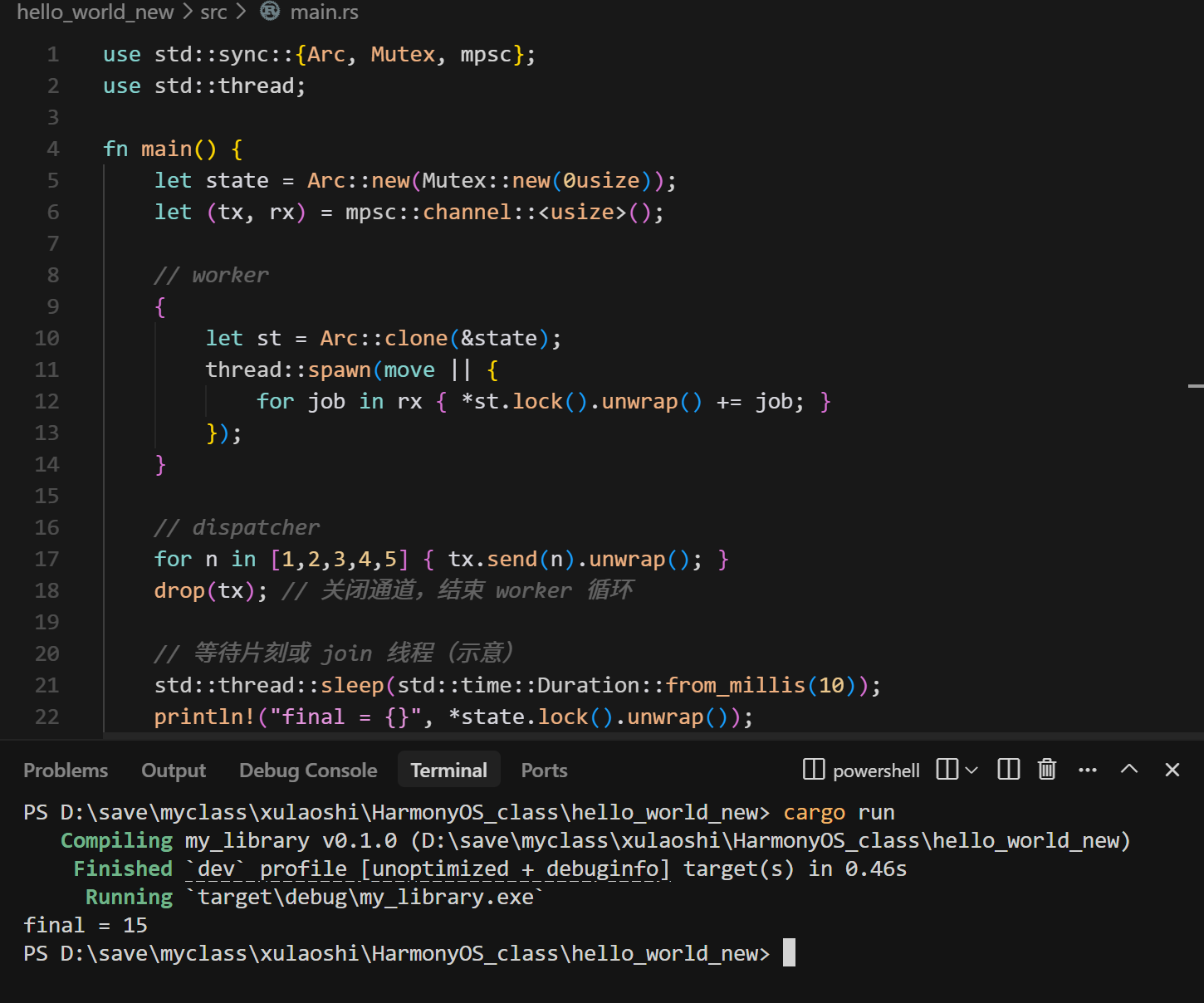This screenshot has width=1204, height=1003.
Task: Click the 'cargo run' command in terminal
Action: 839,813
